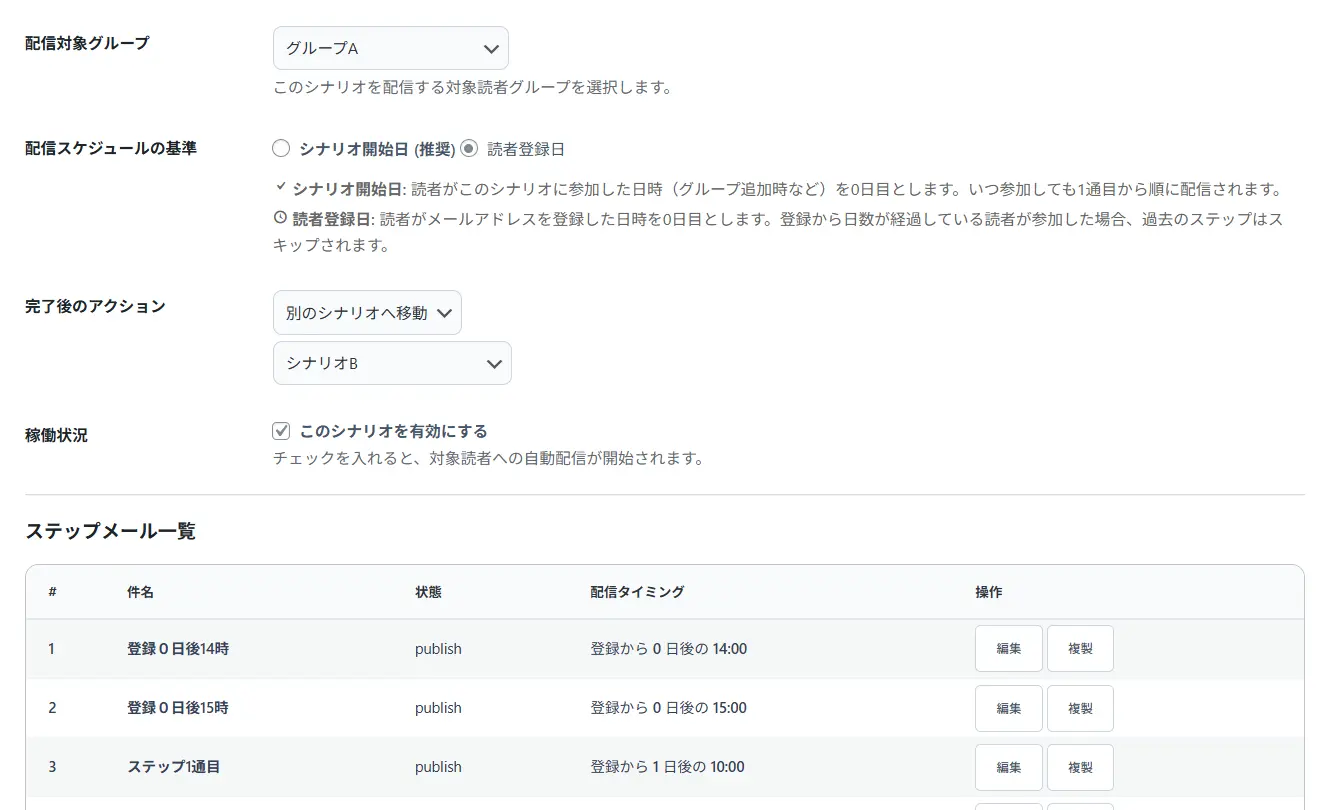Uncheck このシナリオを有効にする checkbox
The image size is (1331, 810).
281,430
